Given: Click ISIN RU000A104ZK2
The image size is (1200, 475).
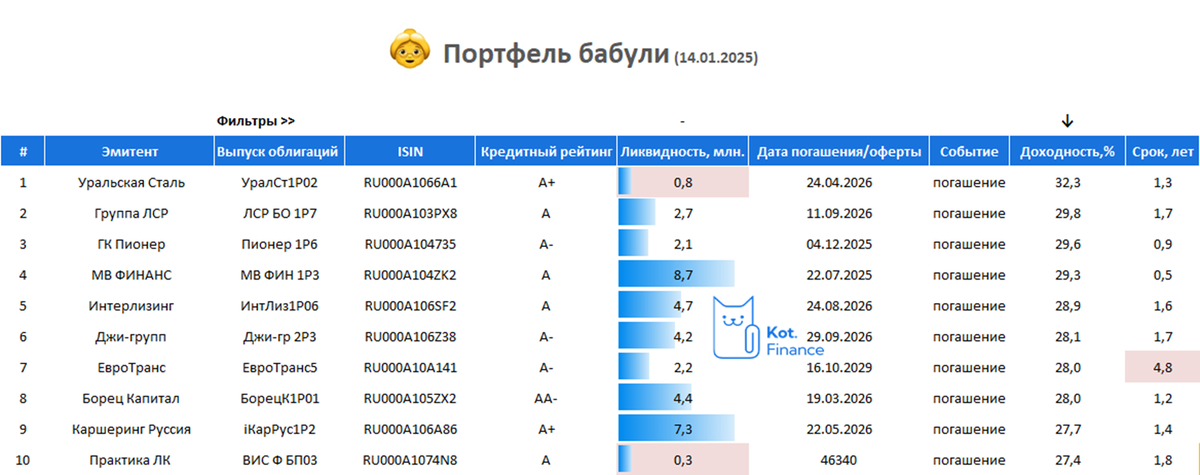Looking at the screenshot, I should click(410, 275).
